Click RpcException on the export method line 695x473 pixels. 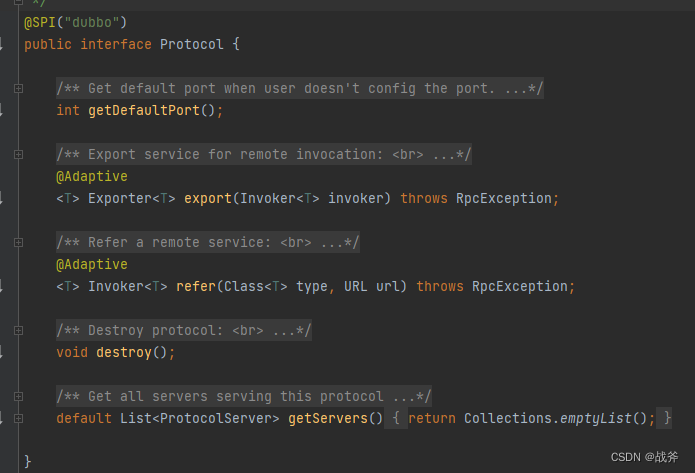click(x=504, y=198)
